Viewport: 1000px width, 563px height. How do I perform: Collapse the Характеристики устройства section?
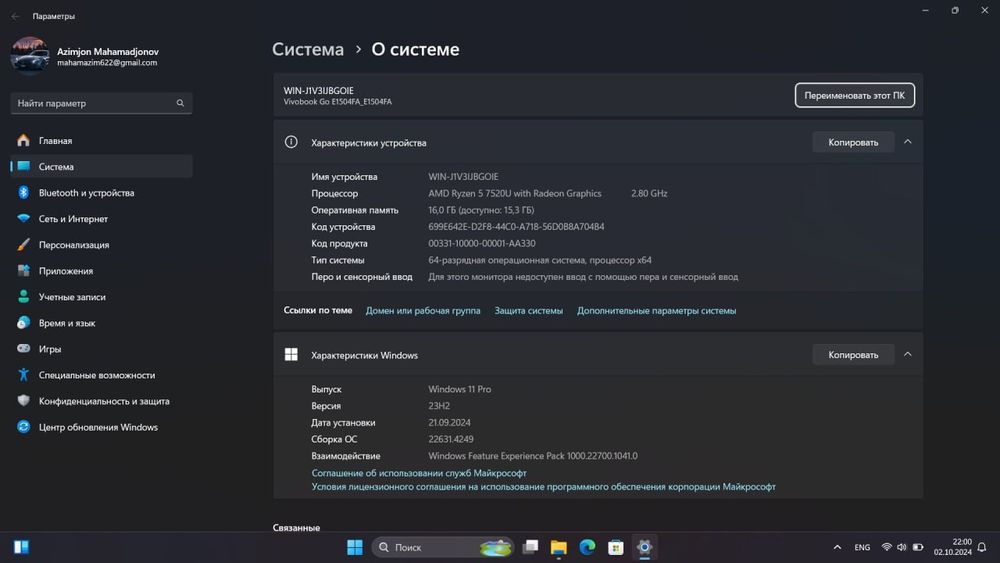click(x=908, y=142)
